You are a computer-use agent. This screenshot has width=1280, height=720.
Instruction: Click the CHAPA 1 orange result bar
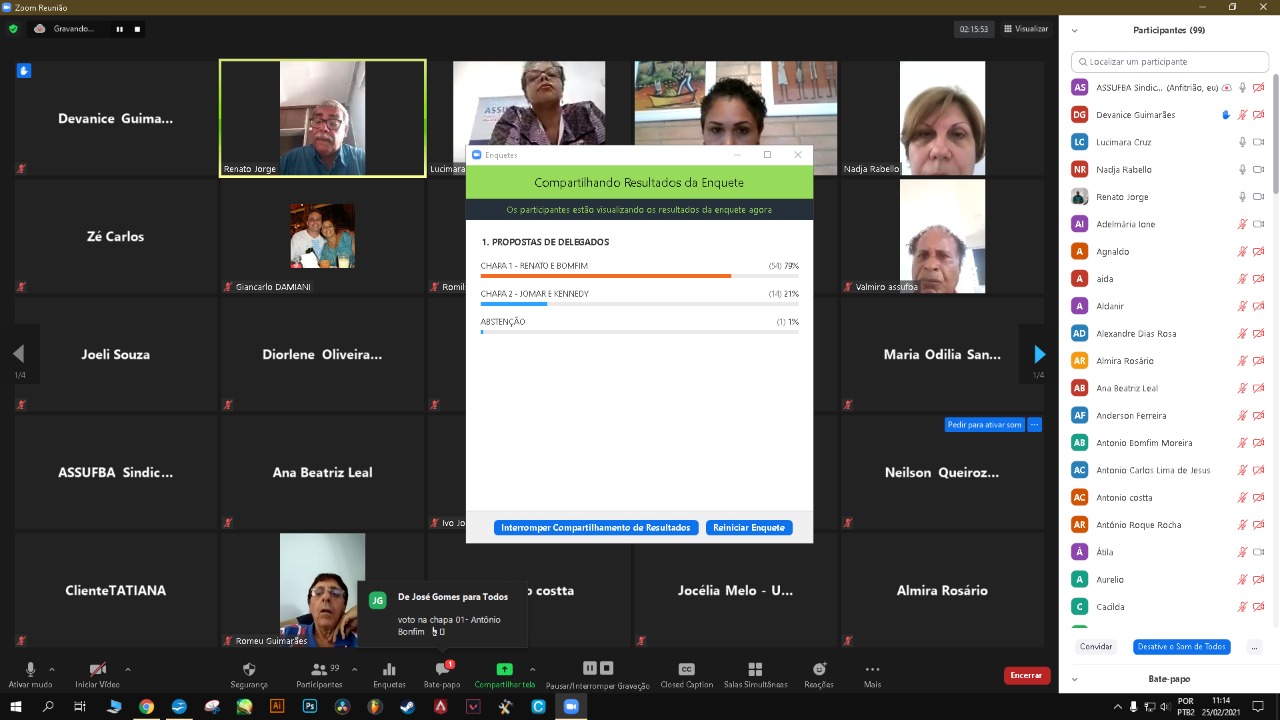606,276
